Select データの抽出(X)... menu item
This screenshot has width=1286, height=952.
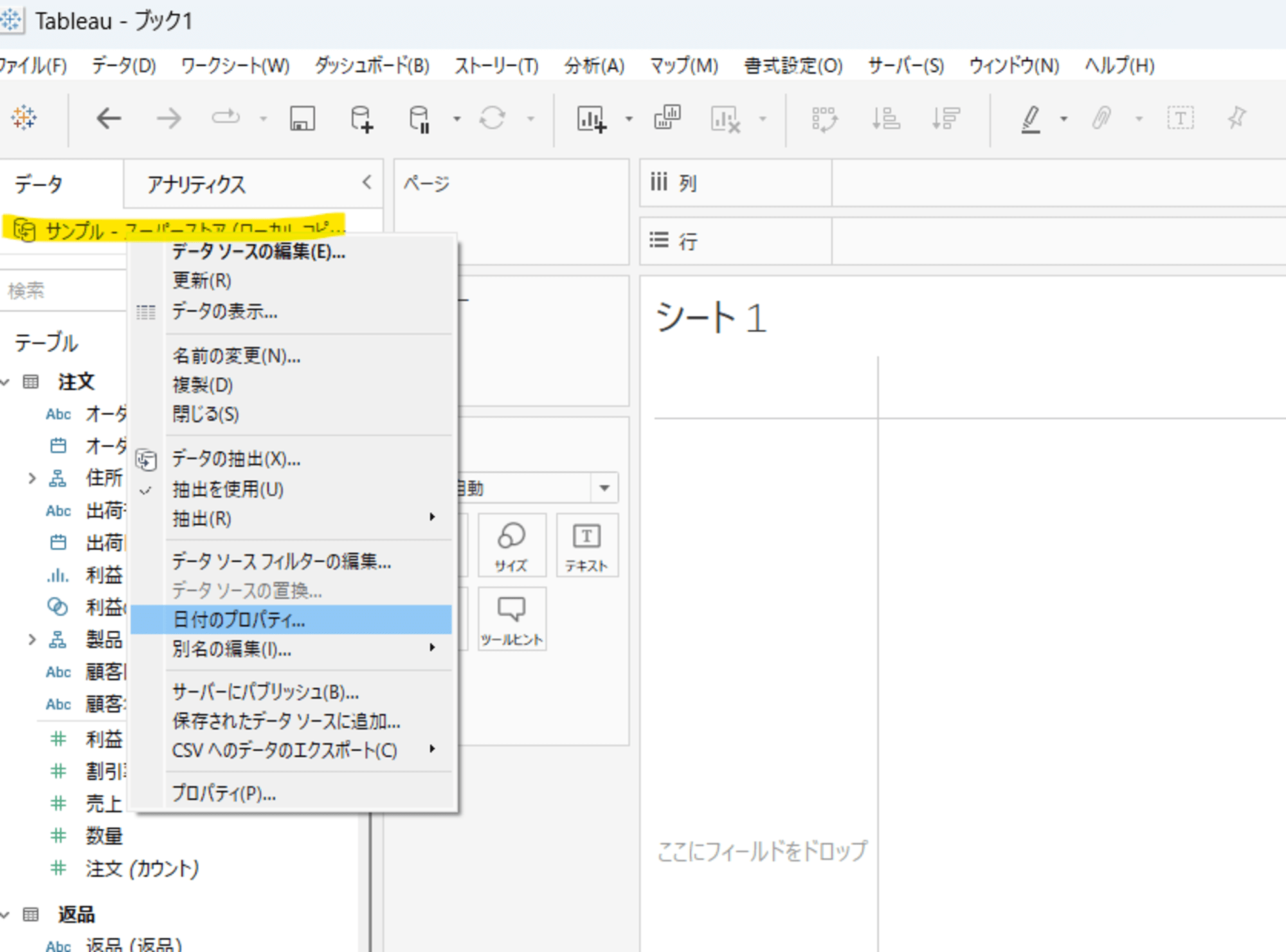point(291,459)
